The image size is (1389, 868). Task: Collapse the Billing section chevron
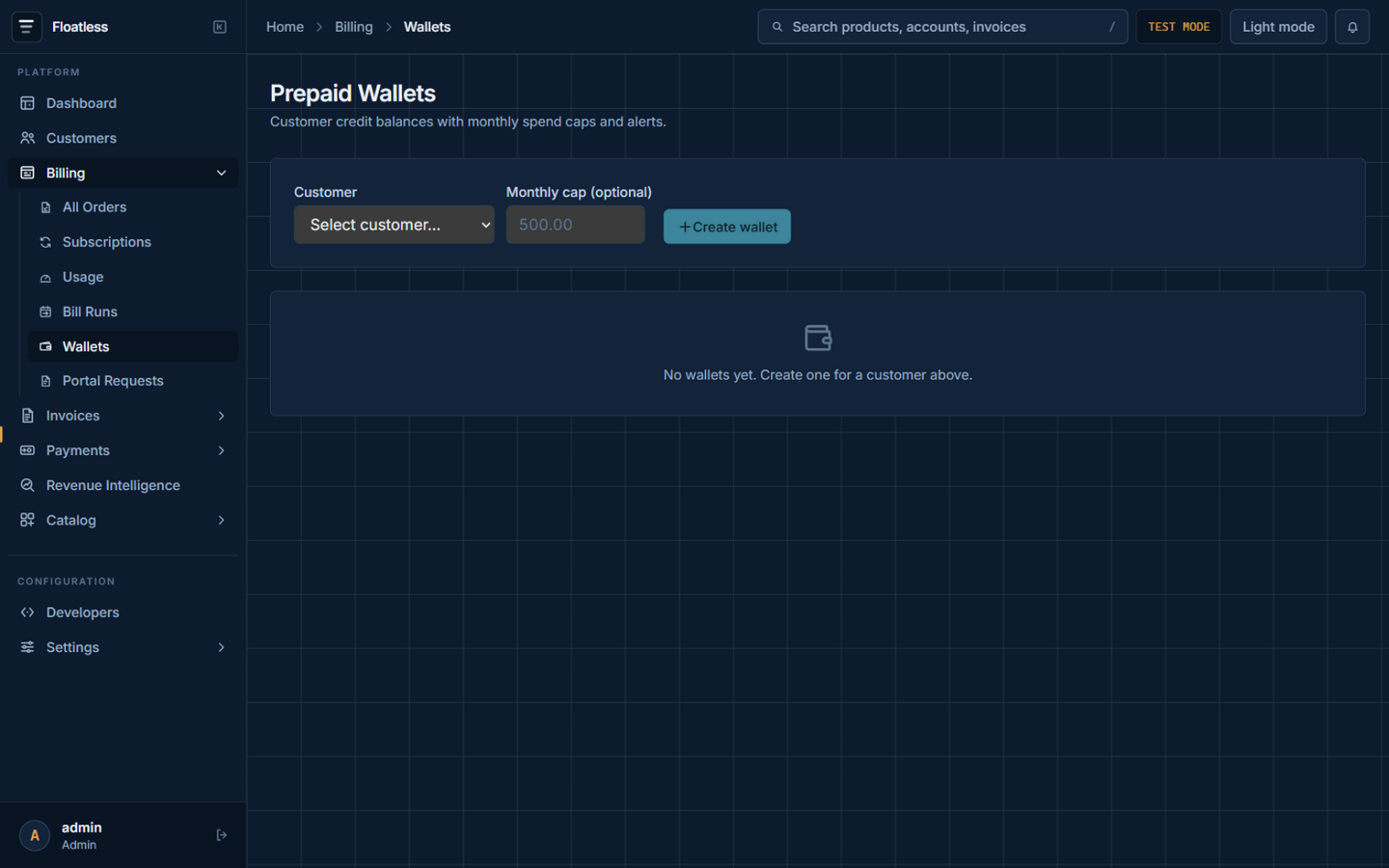pyautogui.click(x=221, y=174)
